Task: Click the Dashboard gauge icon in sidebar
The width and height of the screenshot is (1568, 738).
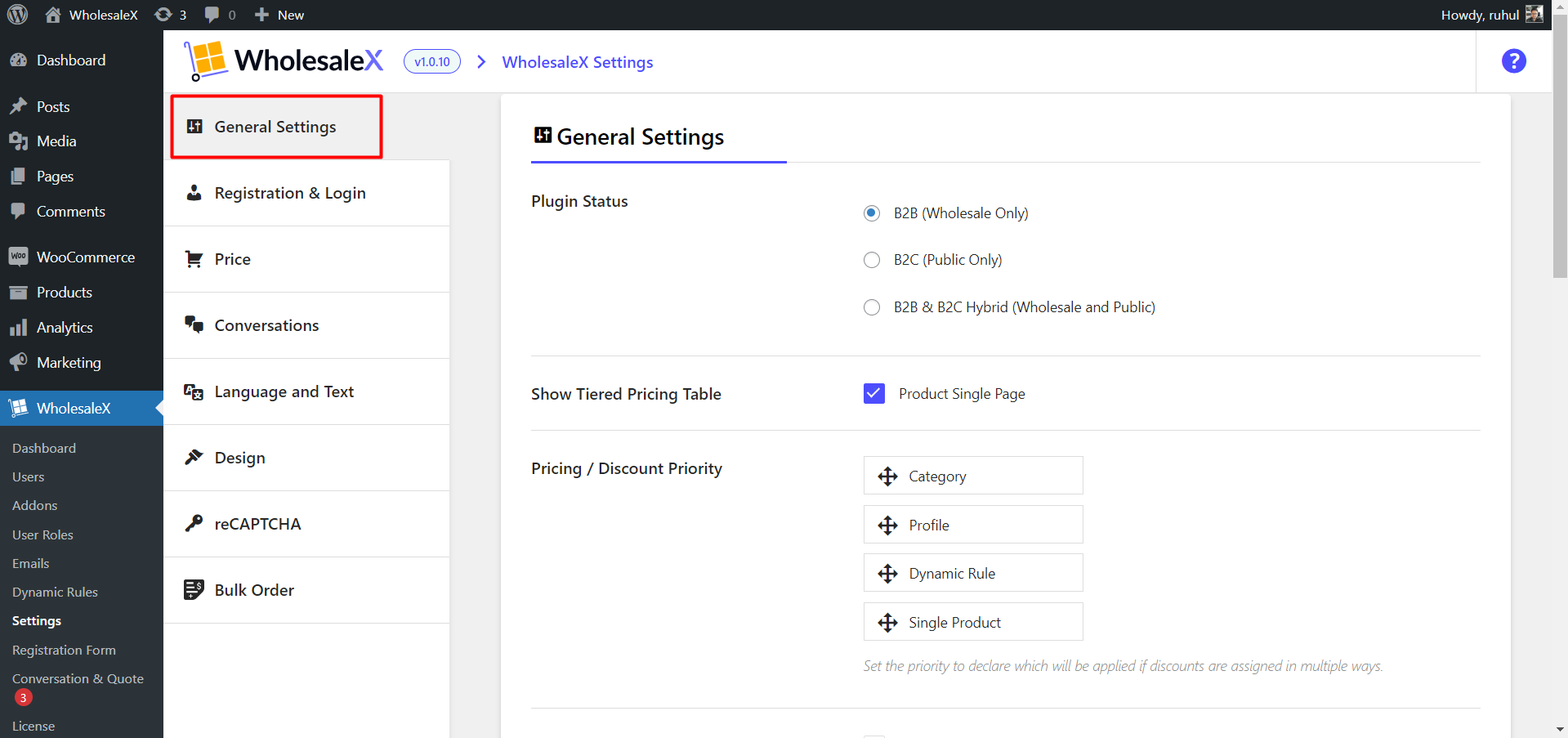Action: (x=18, y=60)
